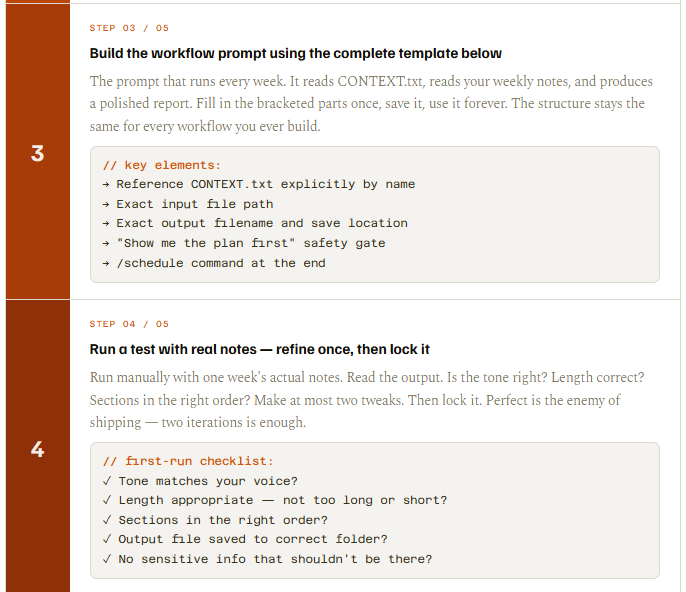Click the arrow before Reference CONTEXT.txt line
This screenshot has width=686, height=592.
pos(106,185)
